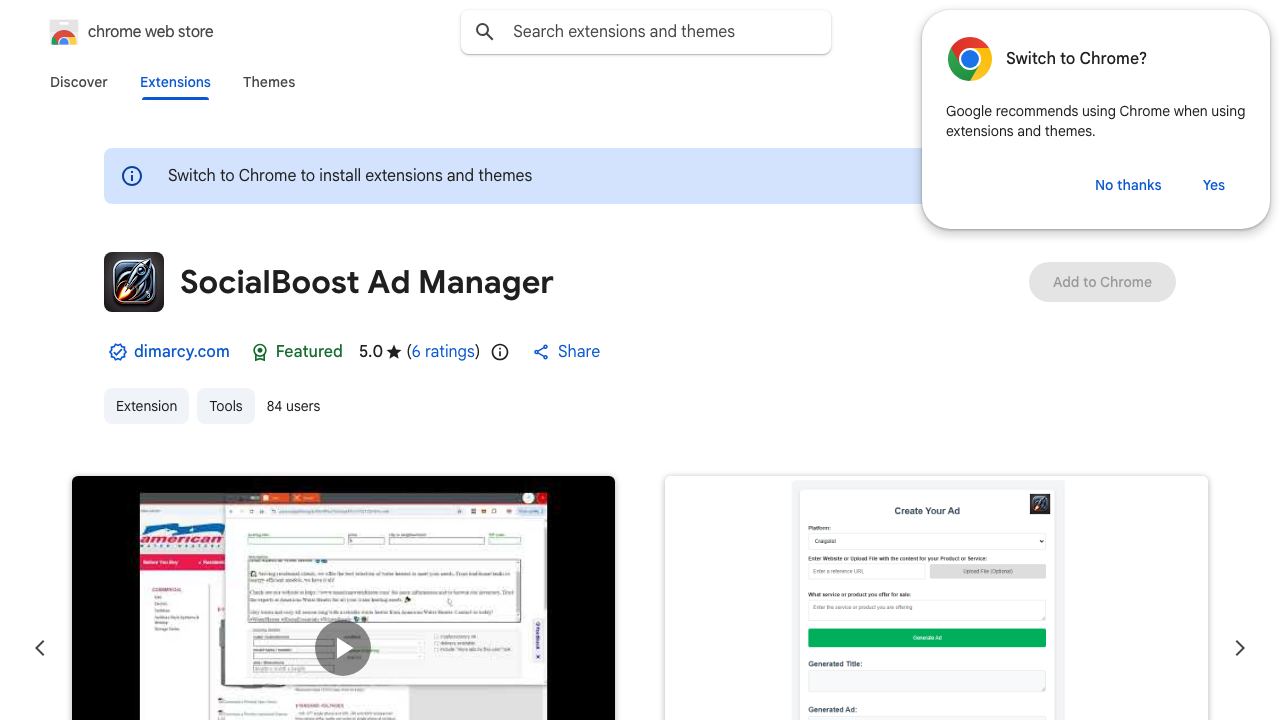Click the ratings info circle icon
This screenshot has width=1280, height=720.
[x=500, y=352]
